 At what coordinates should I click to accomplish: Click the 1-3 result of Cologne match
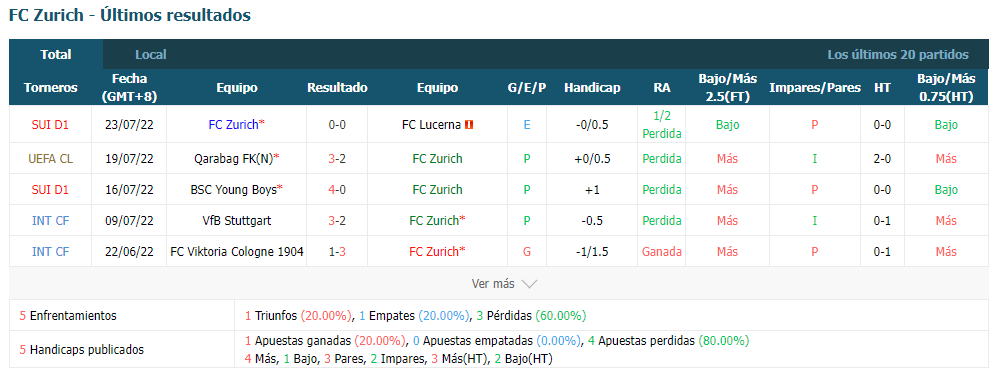click(x=337, y=252)
